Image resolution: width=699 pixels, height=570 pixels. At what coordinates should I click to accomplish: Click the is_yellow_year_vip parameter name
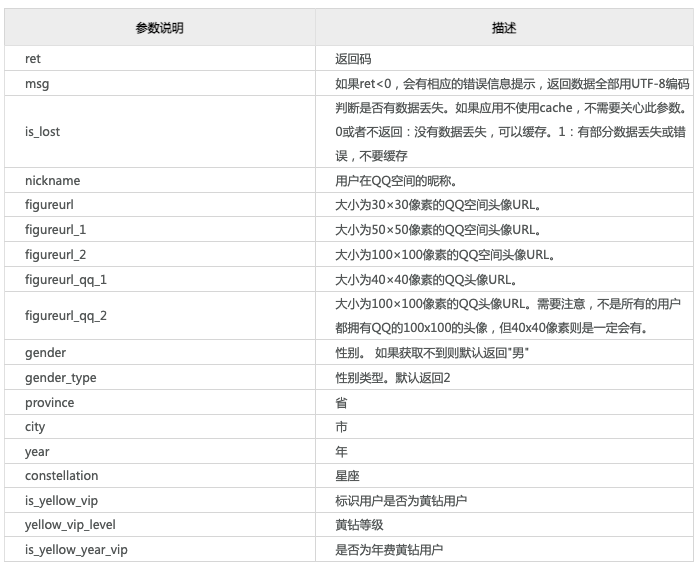pos(77,549)
